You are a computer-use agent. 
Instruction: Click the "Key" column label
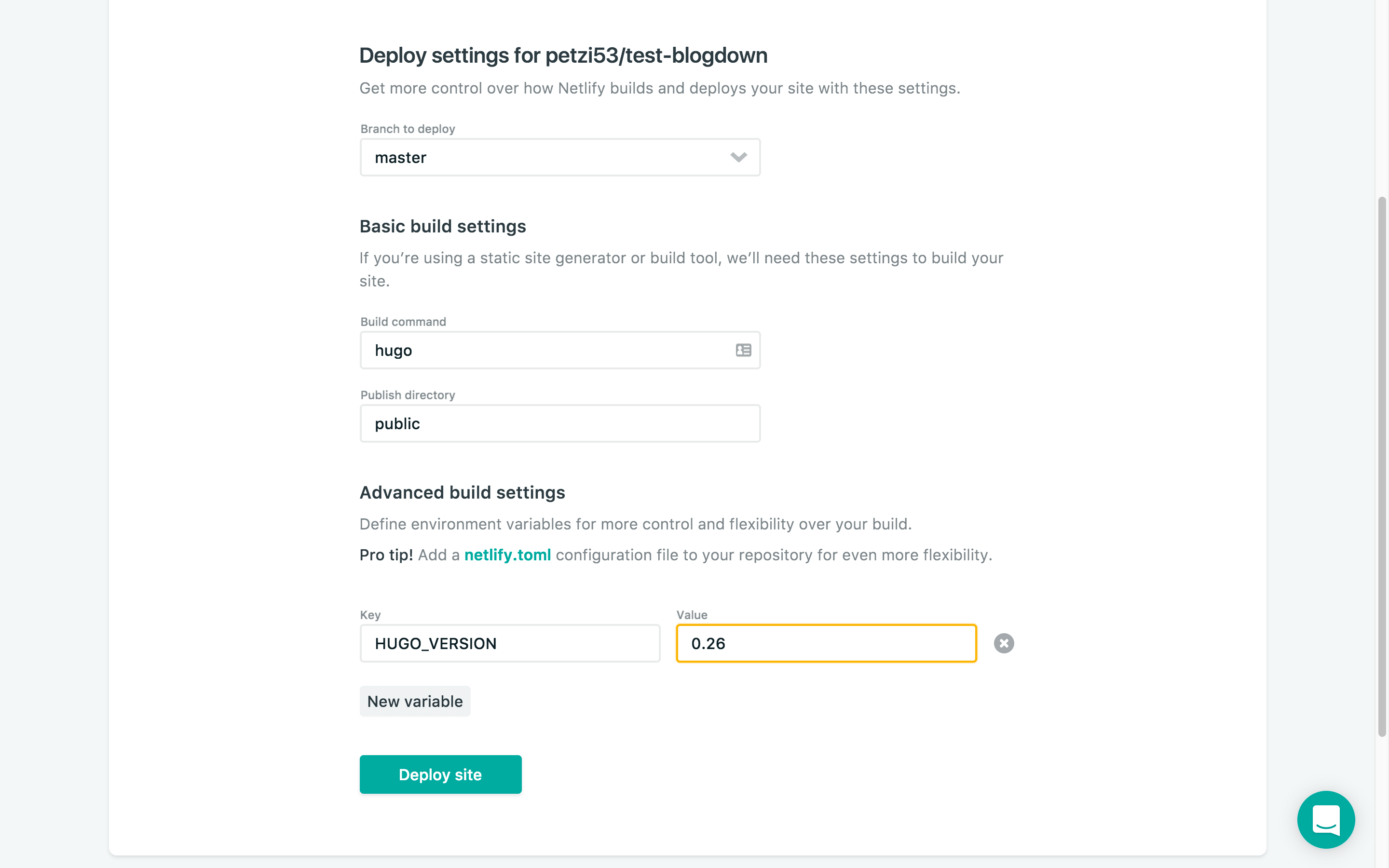click(370, 615)
